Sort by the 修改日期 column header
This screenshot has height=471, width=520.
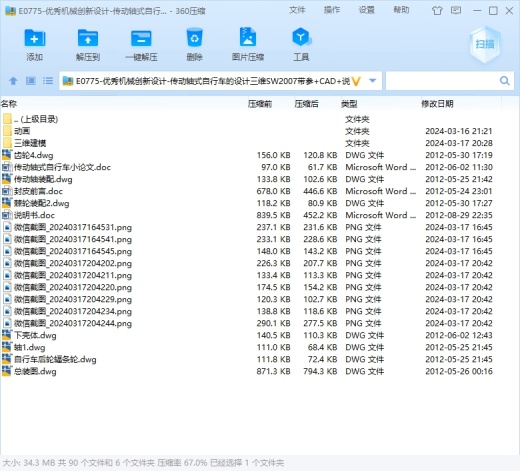point(437,104)
